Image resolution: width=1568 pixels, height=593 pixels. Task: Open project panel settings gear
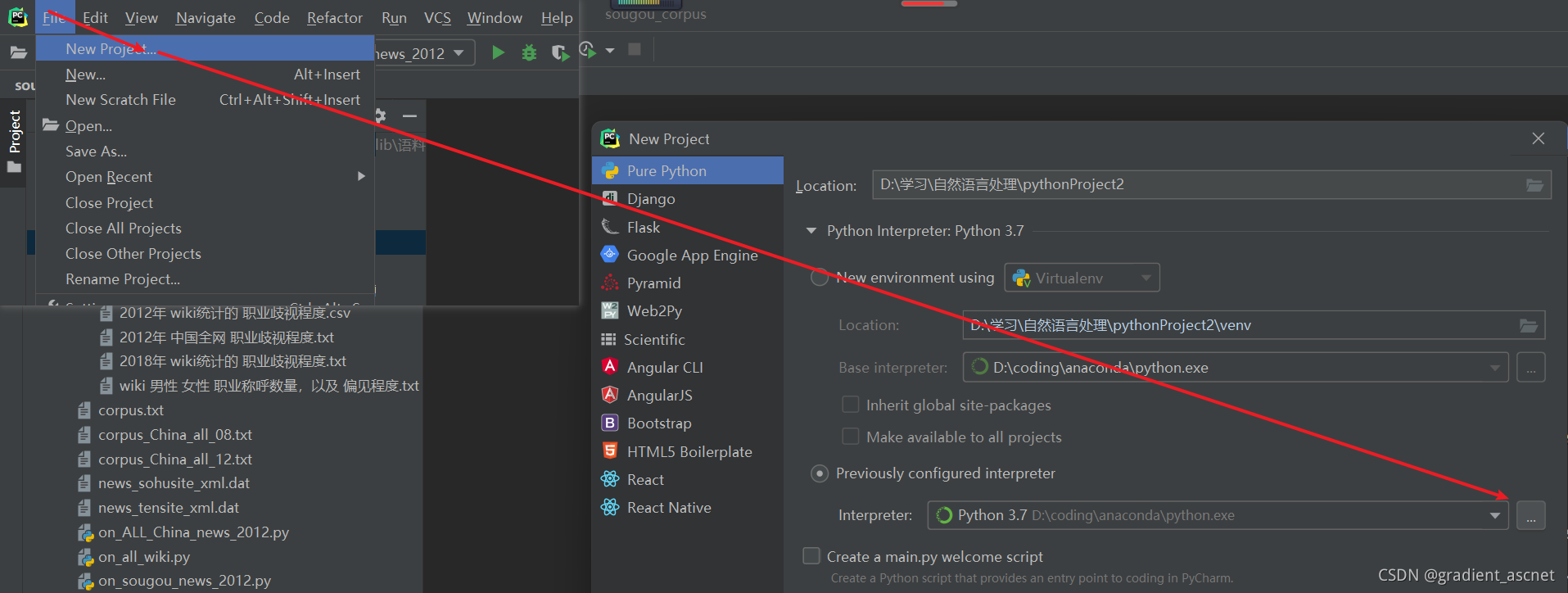[x=380, y=115]
